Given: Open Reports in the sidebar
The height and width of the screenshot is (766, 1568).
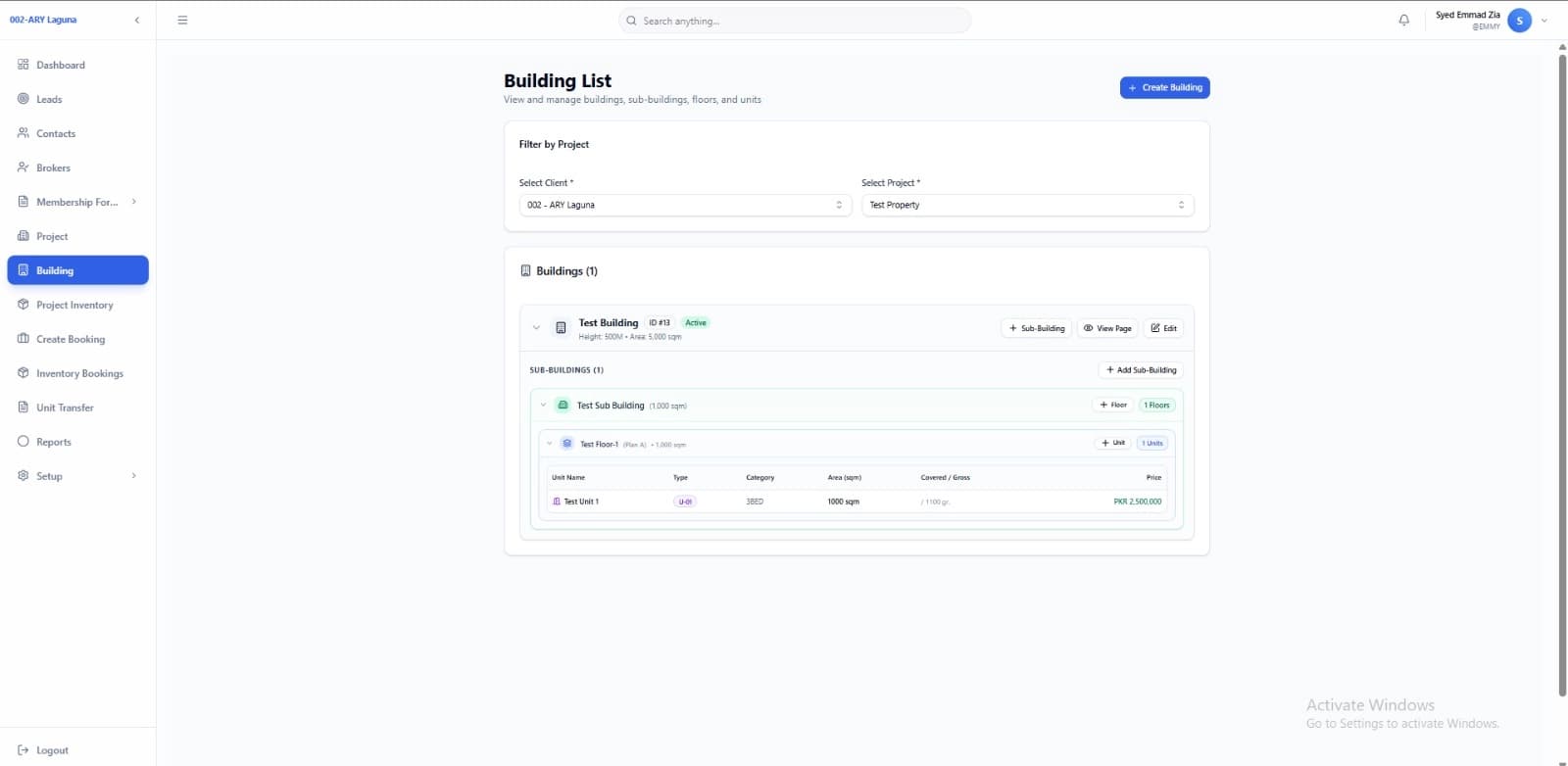Looking at the screenshot, I should 77,442.
